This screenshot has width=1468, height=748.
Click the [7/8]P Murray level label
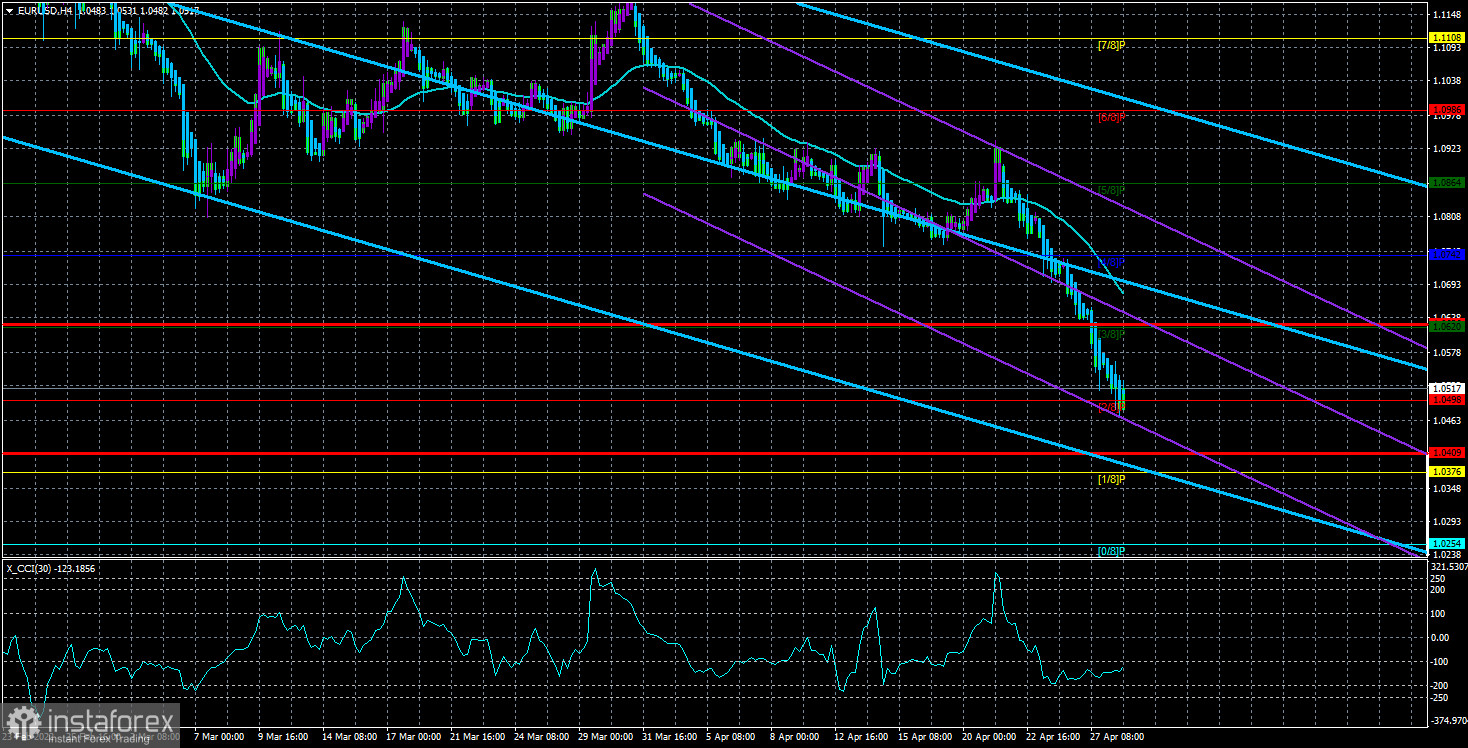point(1112,46)
